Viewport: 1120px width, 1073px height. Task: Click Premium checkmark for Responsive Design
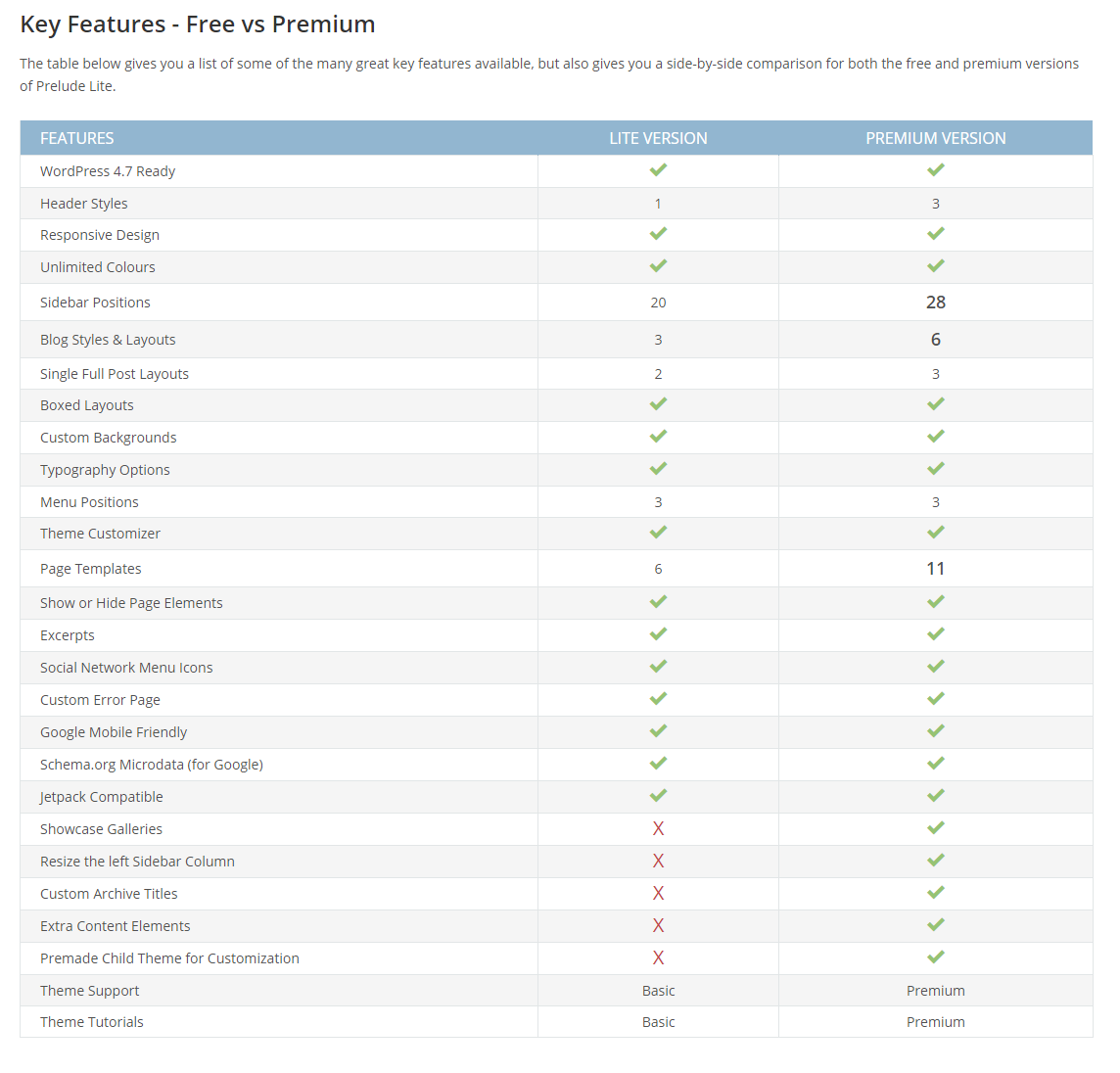pos(936,234)
